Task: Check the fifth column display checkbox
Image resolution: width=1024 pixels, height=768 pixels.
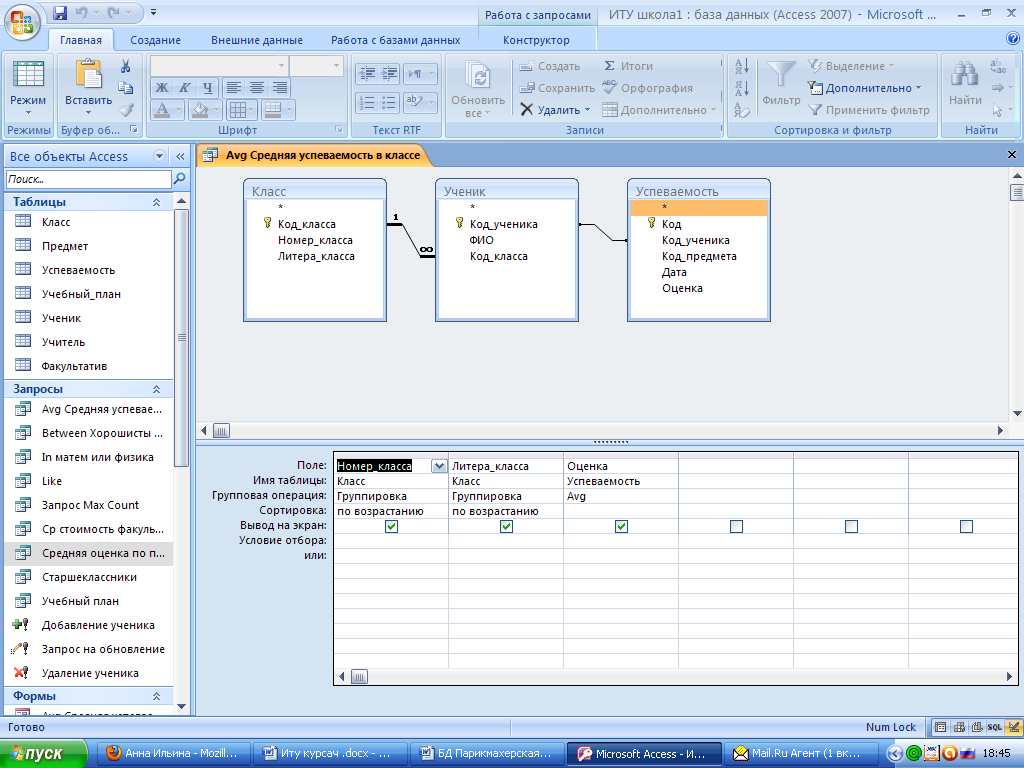Action: point(851,526)
